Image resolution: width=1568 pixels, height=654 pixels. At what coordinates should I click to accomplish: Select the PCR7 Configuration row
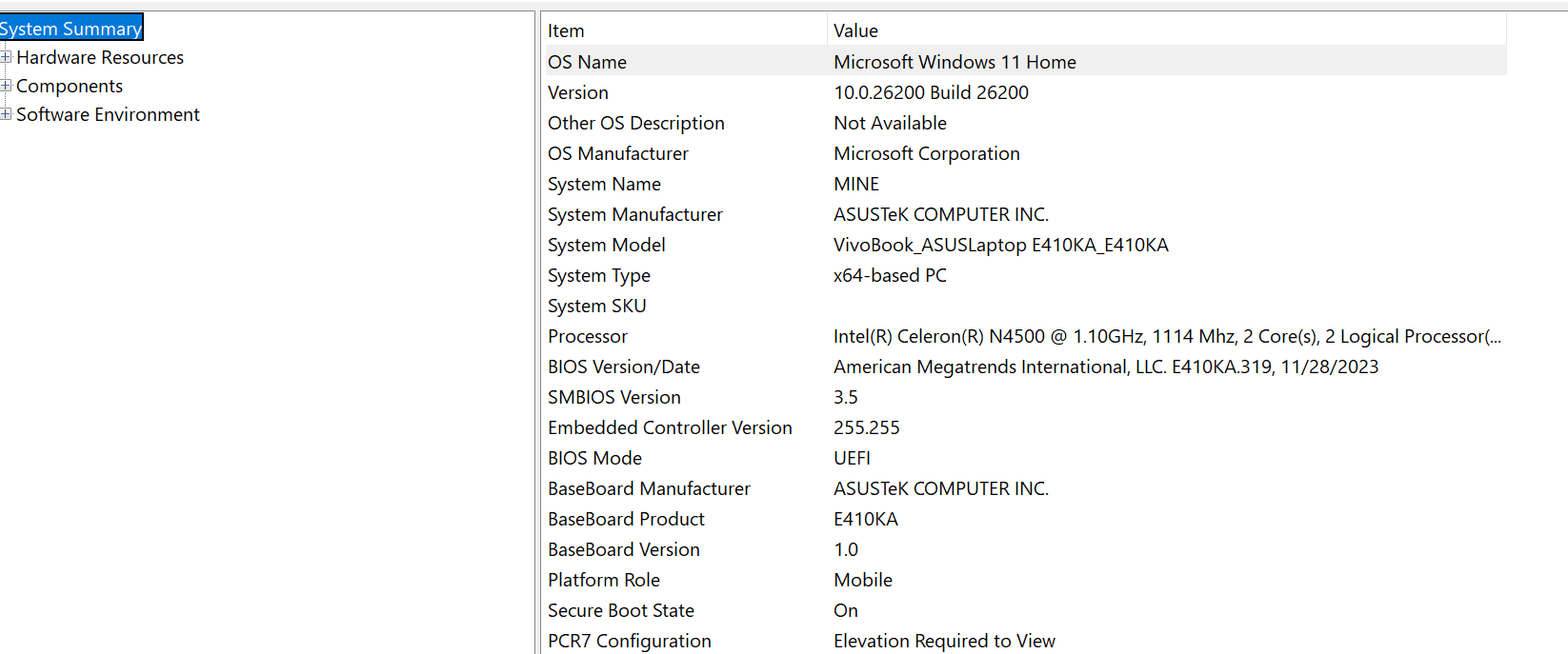pyautogui.click(x=630, y=641)
